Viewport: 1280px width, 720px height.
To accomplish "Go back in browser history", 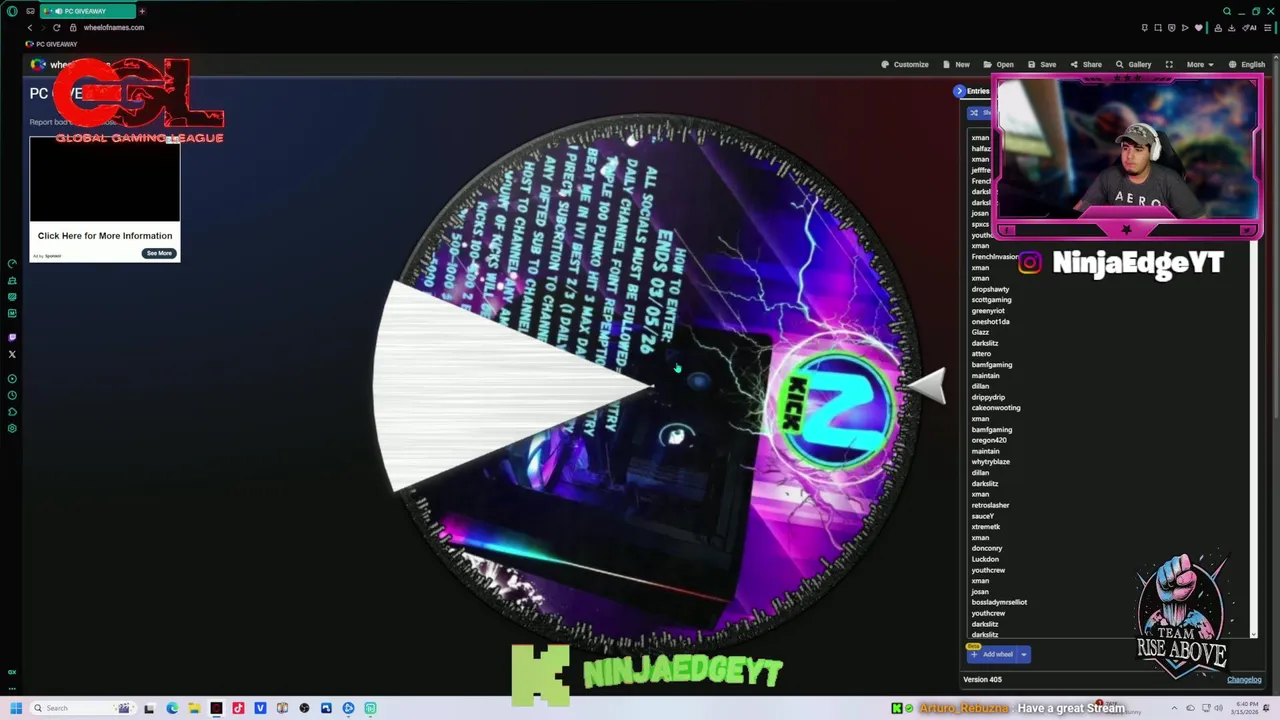I will tap(30, 27).
